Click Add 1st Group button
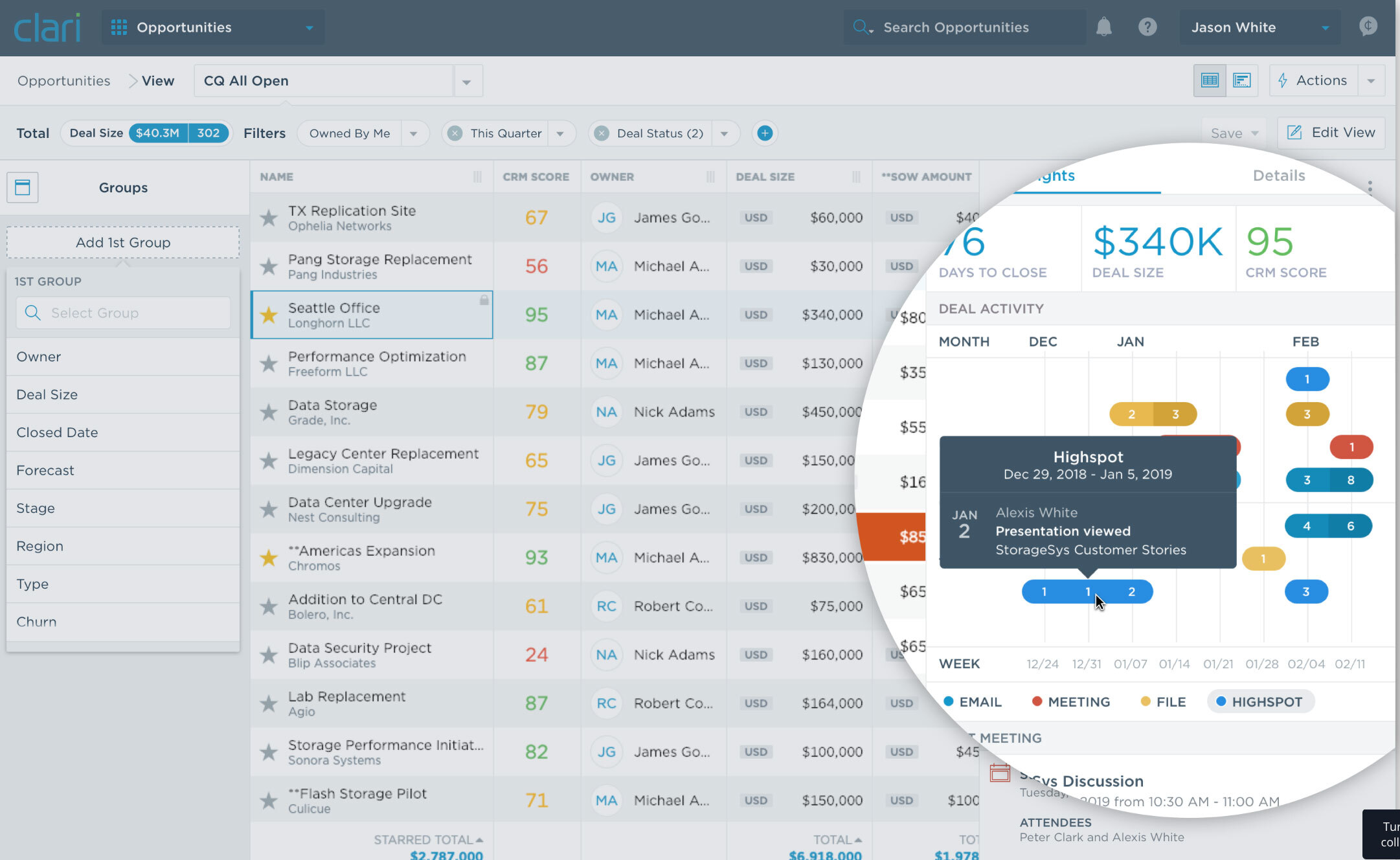Image resolution: width=1400 pixels, height=860 pixels. [x=123, y=242]
